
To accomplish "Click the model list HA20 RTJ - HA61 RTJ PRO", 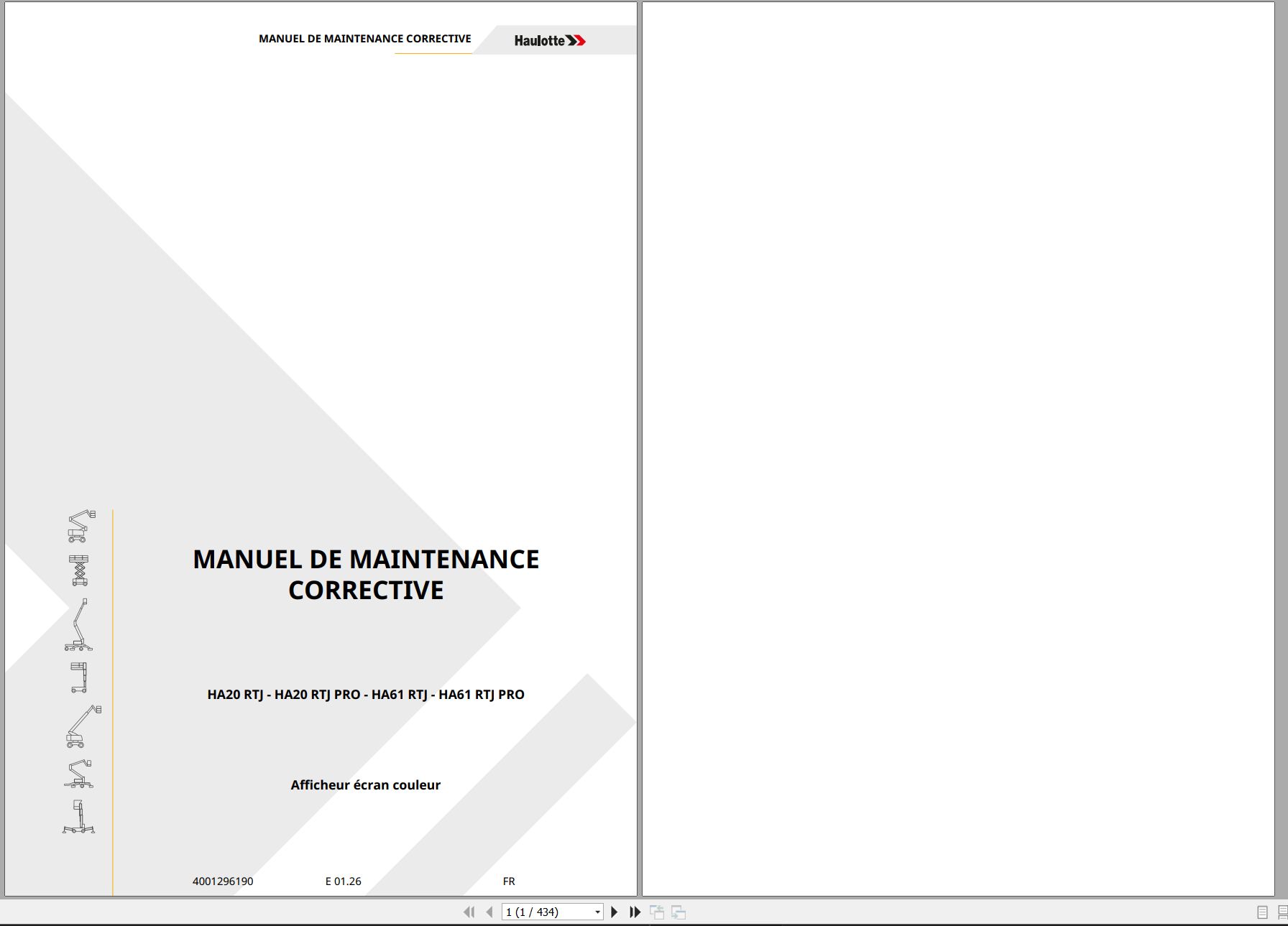I will click(366, 695).
